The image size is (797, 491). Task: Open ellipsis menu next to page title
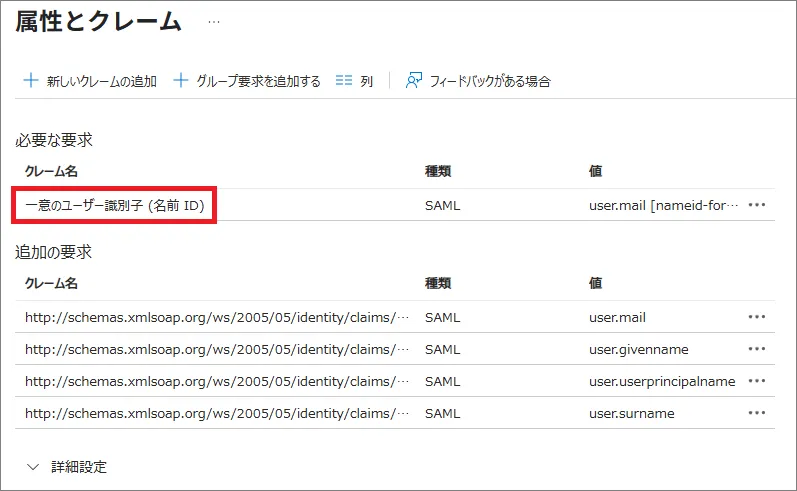point(213,21)
